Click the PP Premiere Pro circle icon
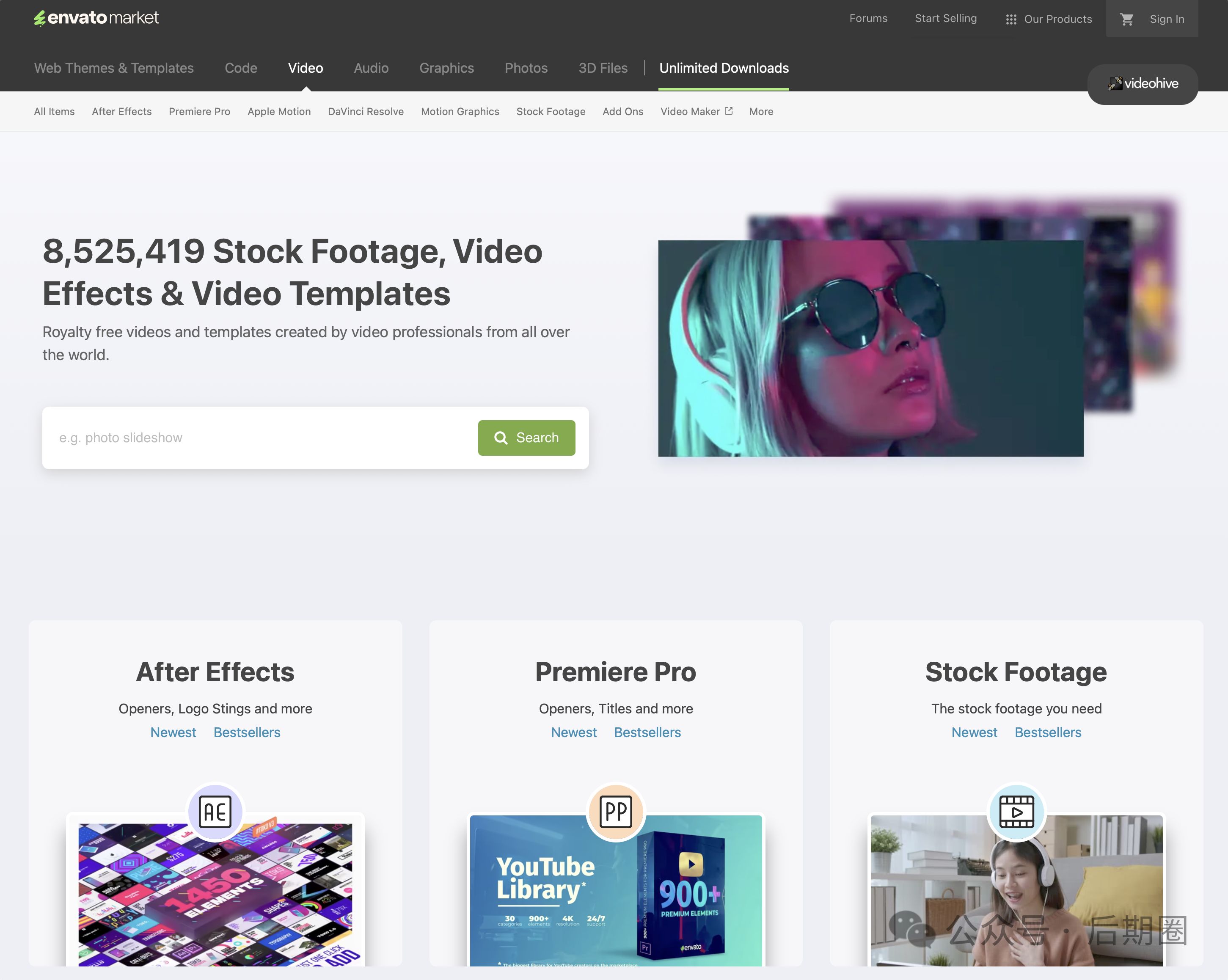Viewport: 1228px width, 980px height. tap(616, 812)
